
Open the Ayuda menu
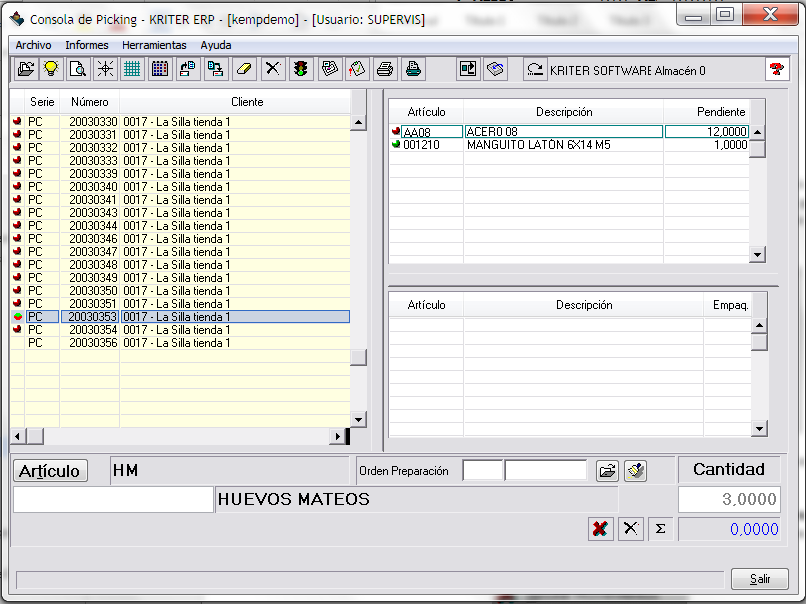pyautogui.click(x=216, y=45)
